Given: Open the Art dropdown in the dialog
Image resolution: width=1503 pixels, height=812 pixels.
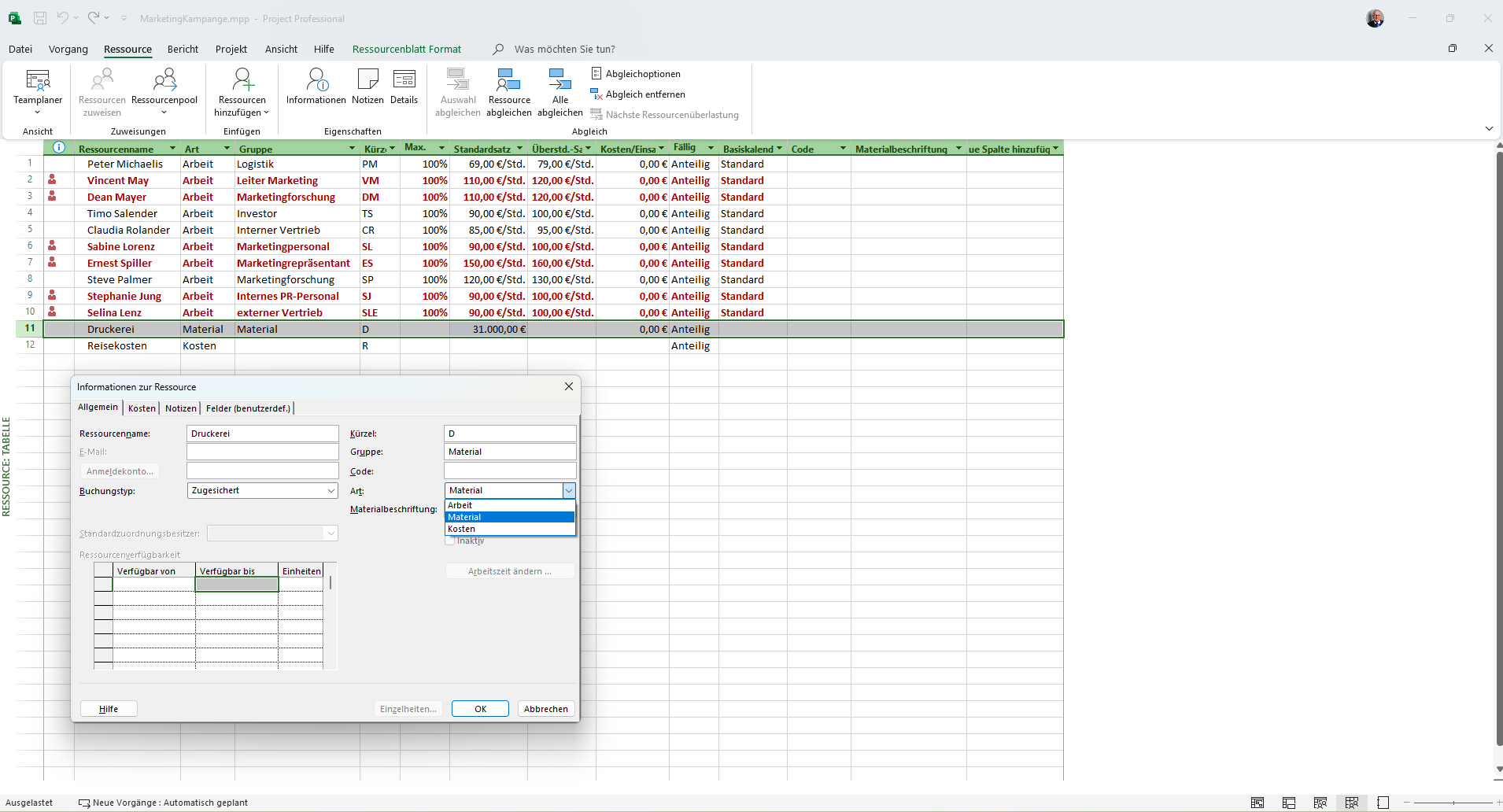Looking at the screenshot, I should pyautogui.click(x=569, y=490).
